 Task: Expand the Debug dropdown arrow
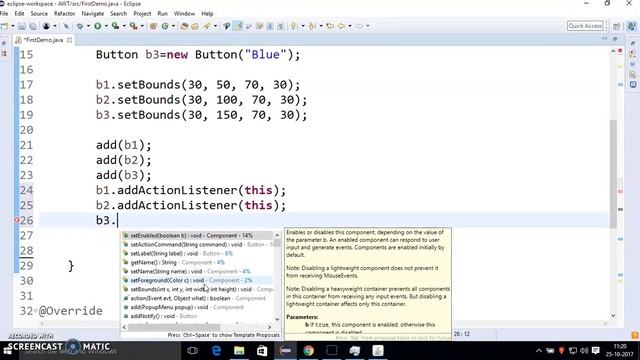[x=88, y=26]
